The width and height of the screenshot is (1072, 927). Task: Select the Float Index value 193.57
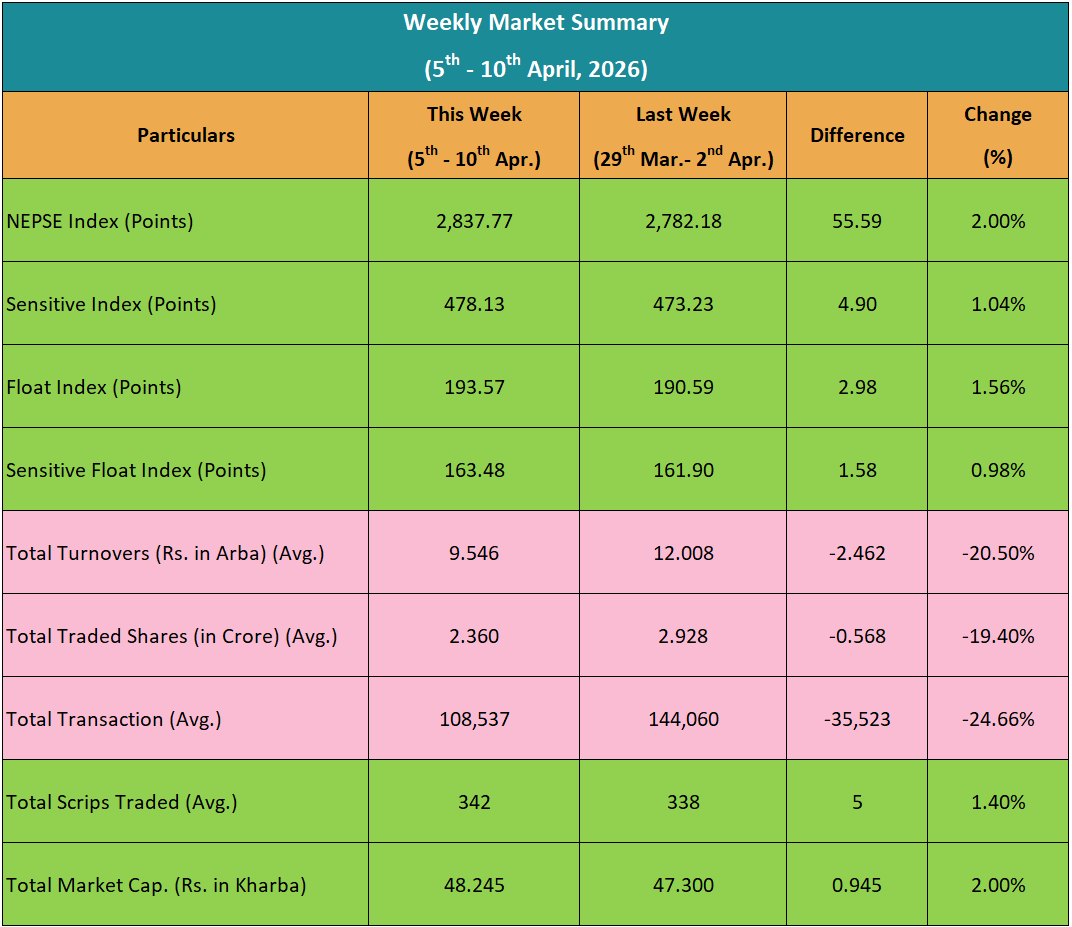click(x=474, y=387)
